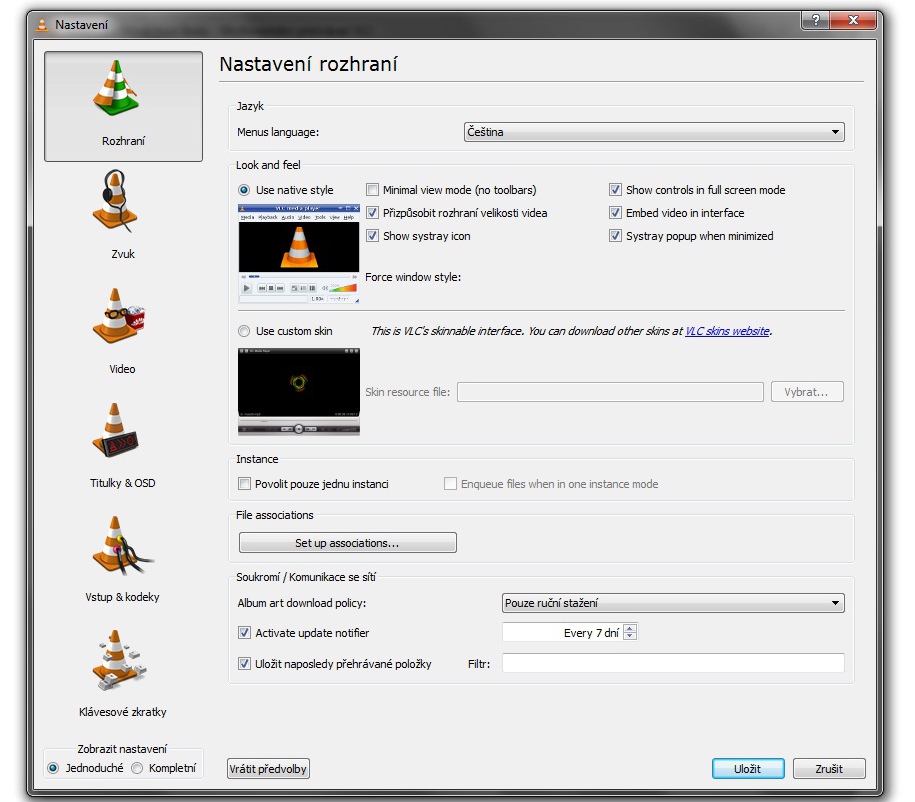Screen dimensions: 915x802
Task: Open Album art download policy dropdown
Action: [x=673, y=603]
